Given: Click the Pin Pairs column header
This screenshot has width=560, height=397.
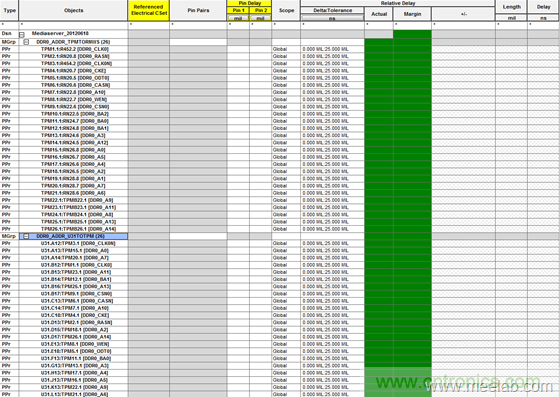Looking at the screenshot, I should coord(198,10).
